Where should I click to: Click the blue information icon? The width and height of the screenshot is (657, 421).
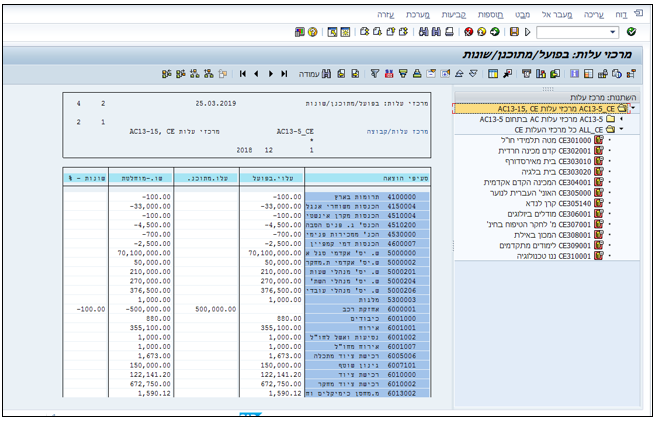click(x=574, y=74)
